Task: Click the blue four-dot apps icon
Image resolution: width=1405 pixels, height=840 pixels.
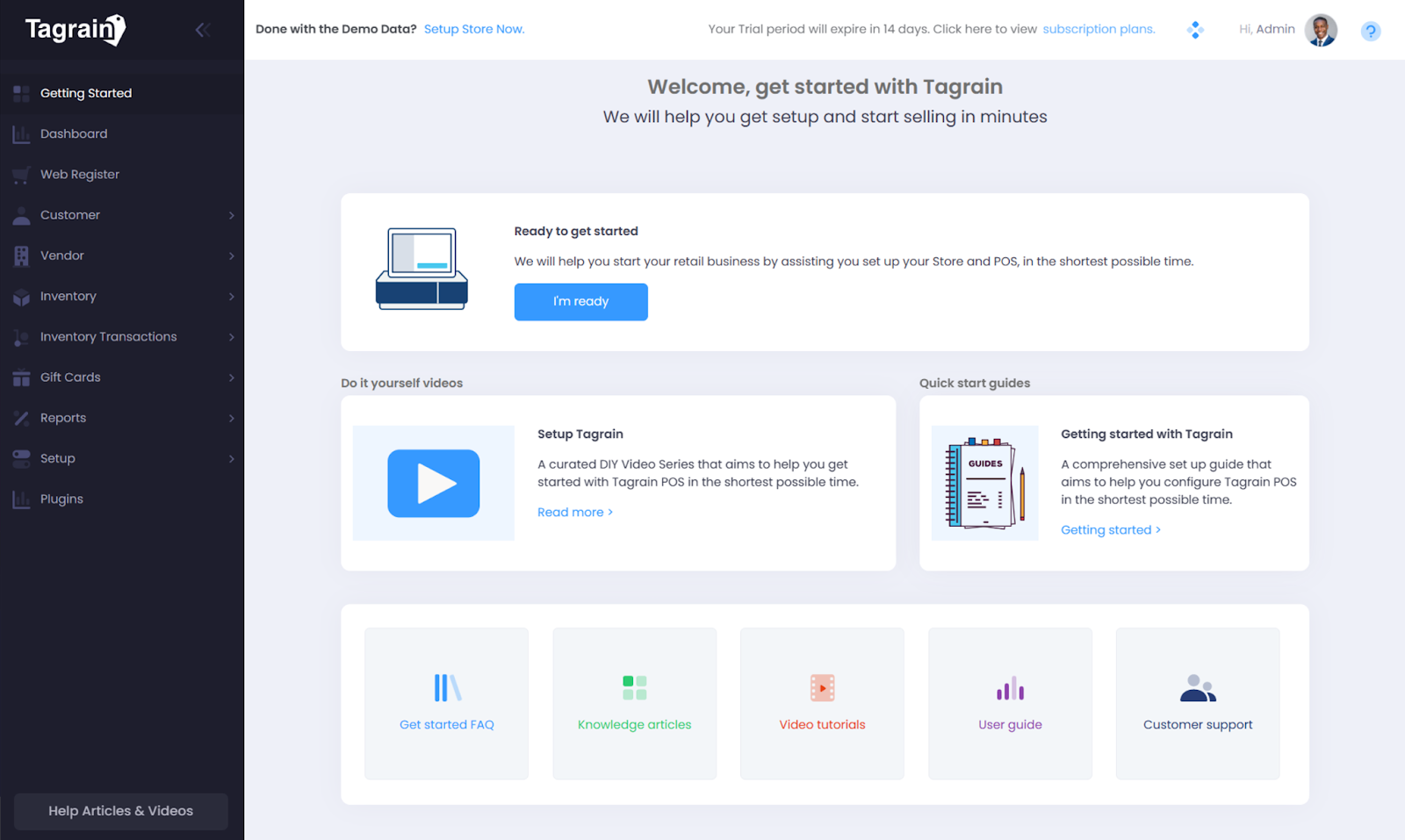Action: pos(1194,30)
